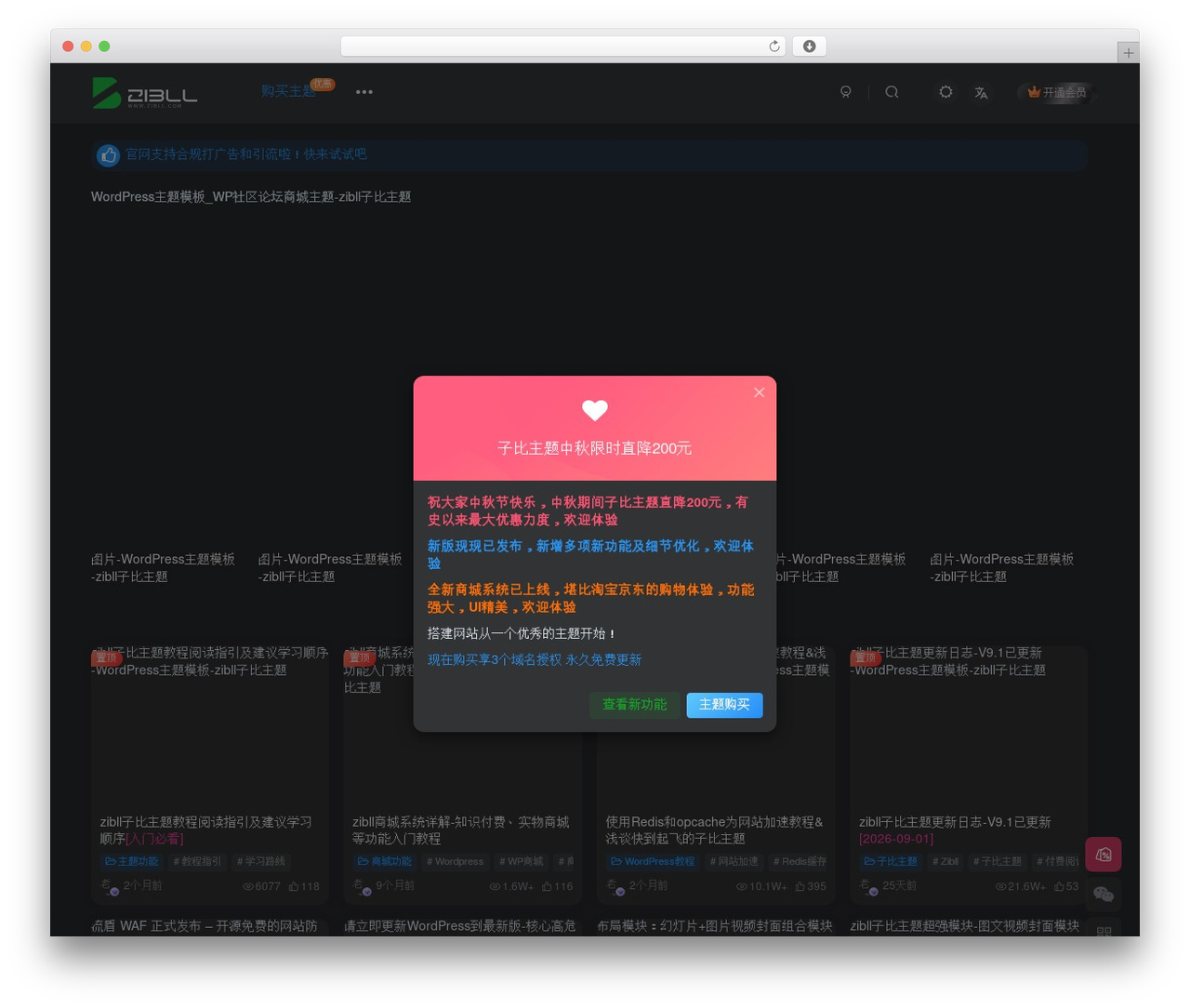1190x1008 pixels.
Task: Open a new browser tab with plus button
Action: click(1128, 53)
